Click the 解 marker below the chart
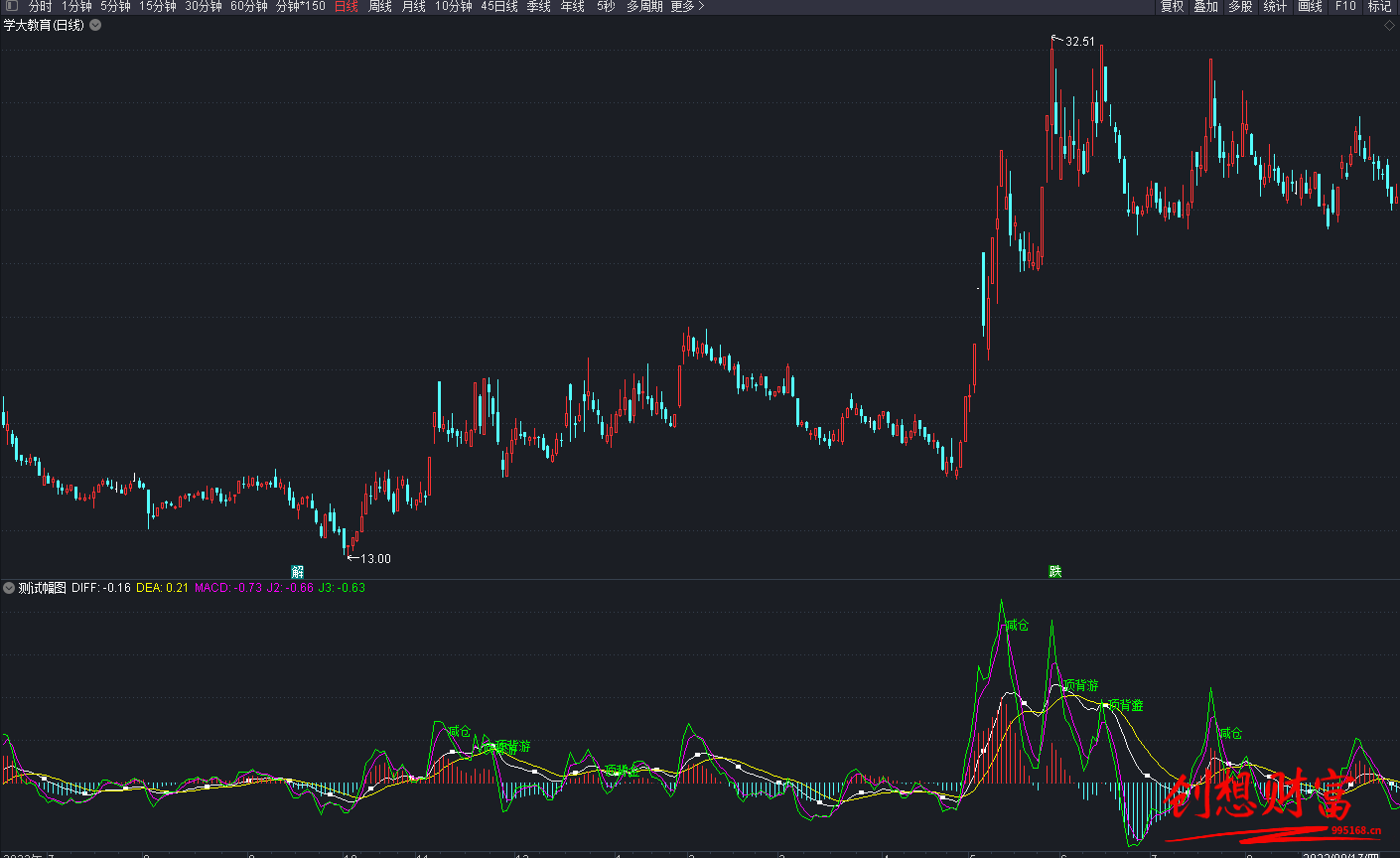 coord(297,572)
